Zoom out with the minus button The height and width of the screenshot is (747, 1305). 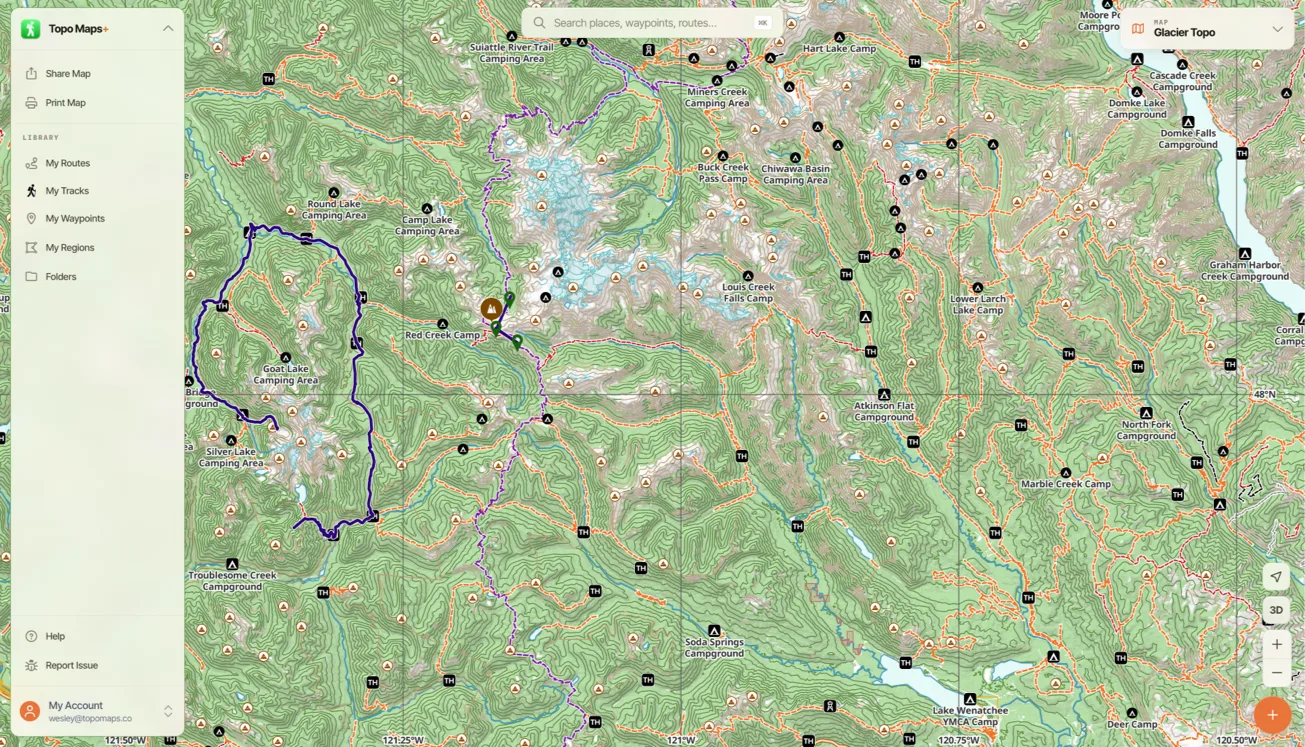click(x=1276, y=672)
